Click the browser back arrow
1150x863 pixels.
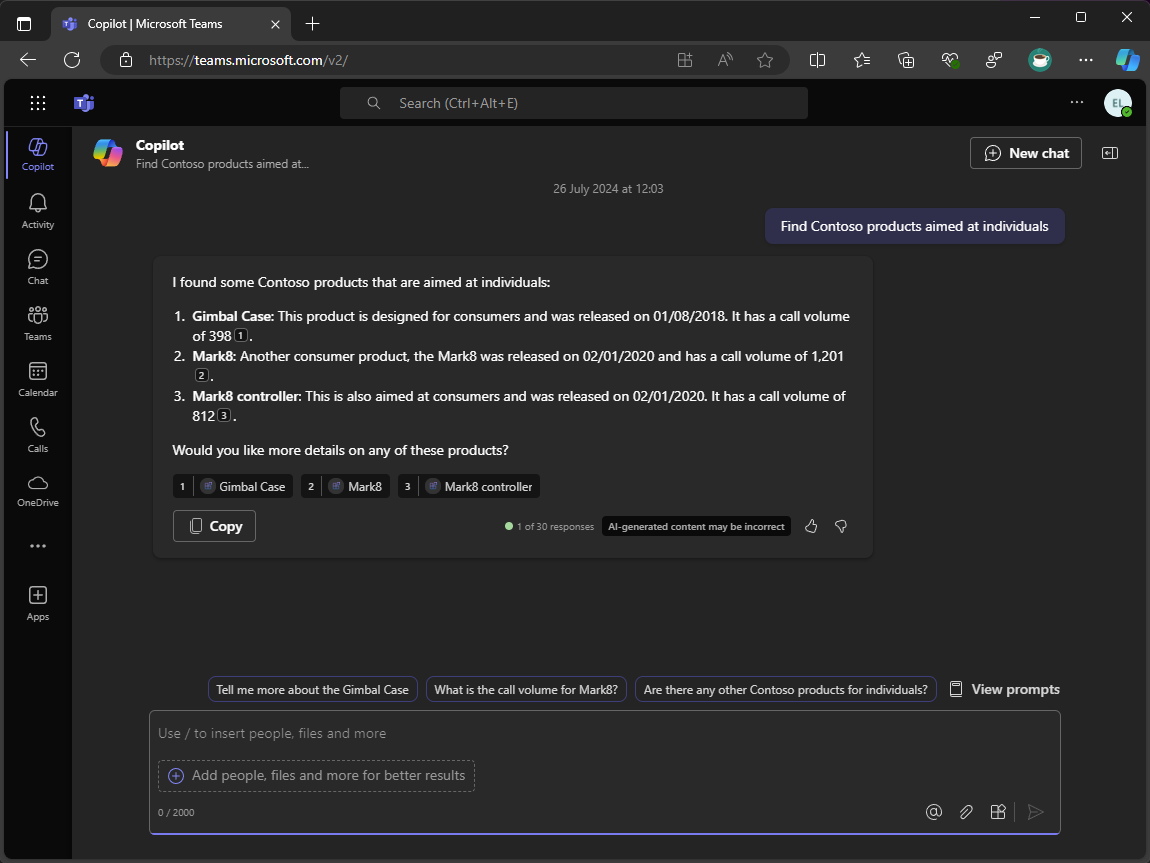tap(28, 60)
